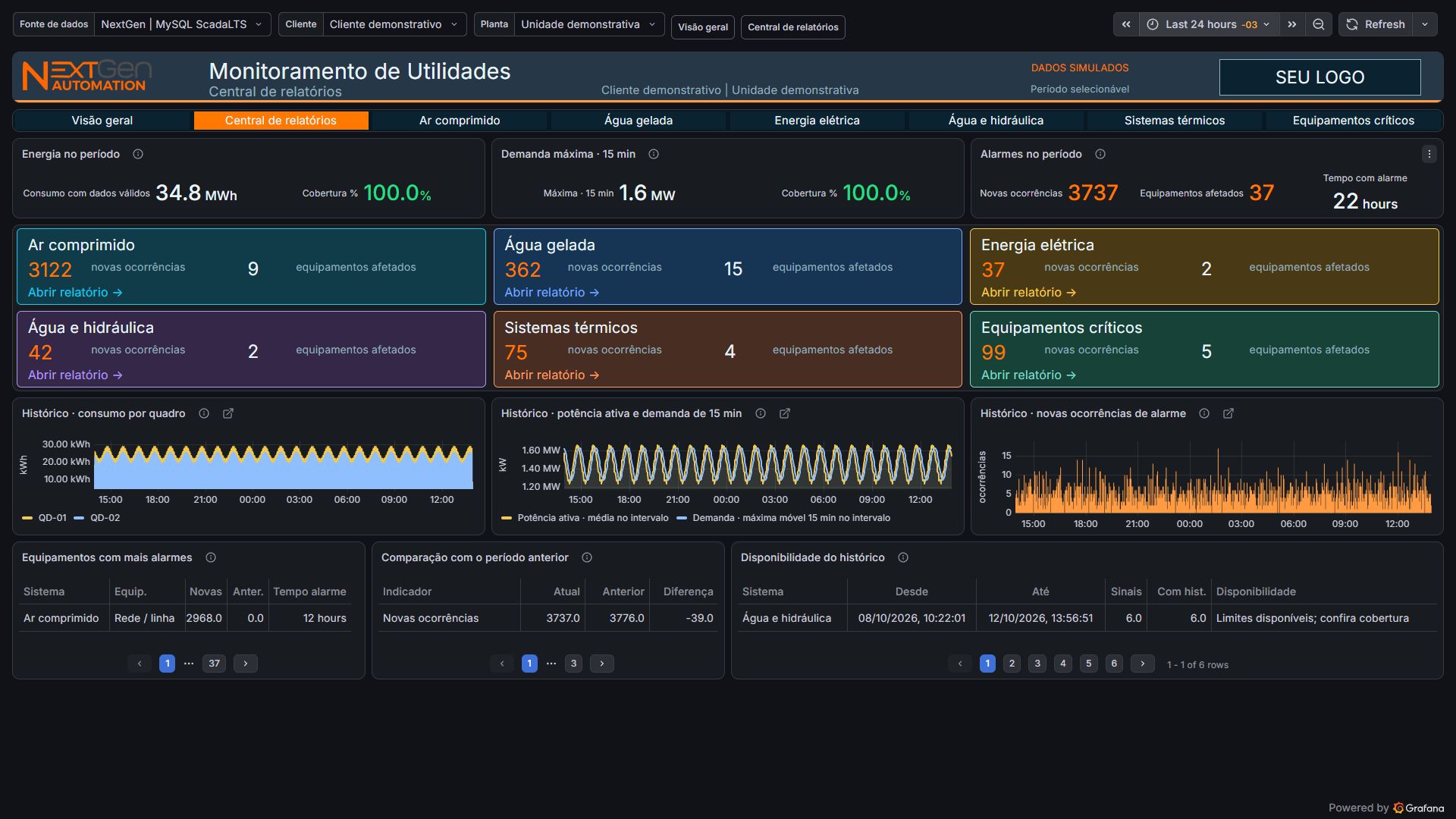The height and width of the screenshot is (819, 1456).
Task: Switch to the Água gelada tab
Action: pos(639,121)
